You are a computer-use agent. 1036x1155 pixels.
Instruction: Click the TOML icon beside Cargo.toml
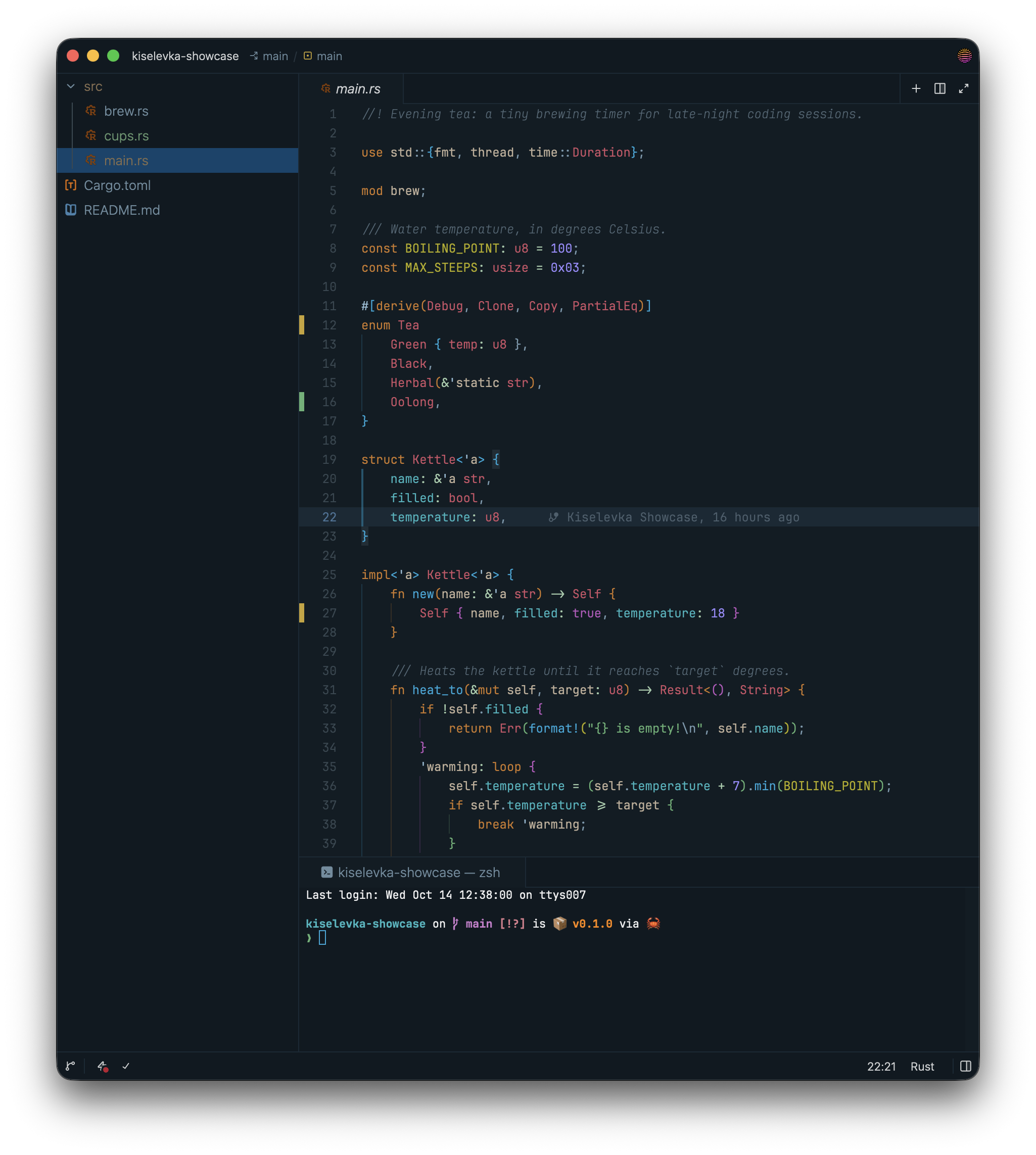71,185
